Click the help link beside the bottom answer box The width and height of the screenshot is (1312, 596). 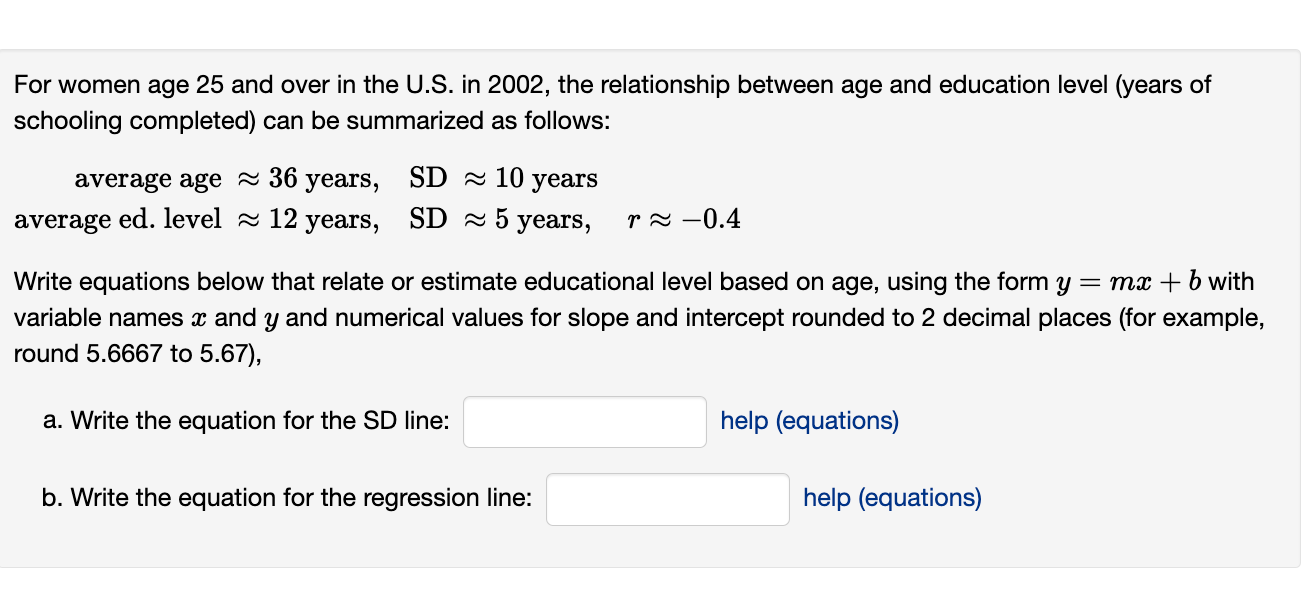click(890, 497)
